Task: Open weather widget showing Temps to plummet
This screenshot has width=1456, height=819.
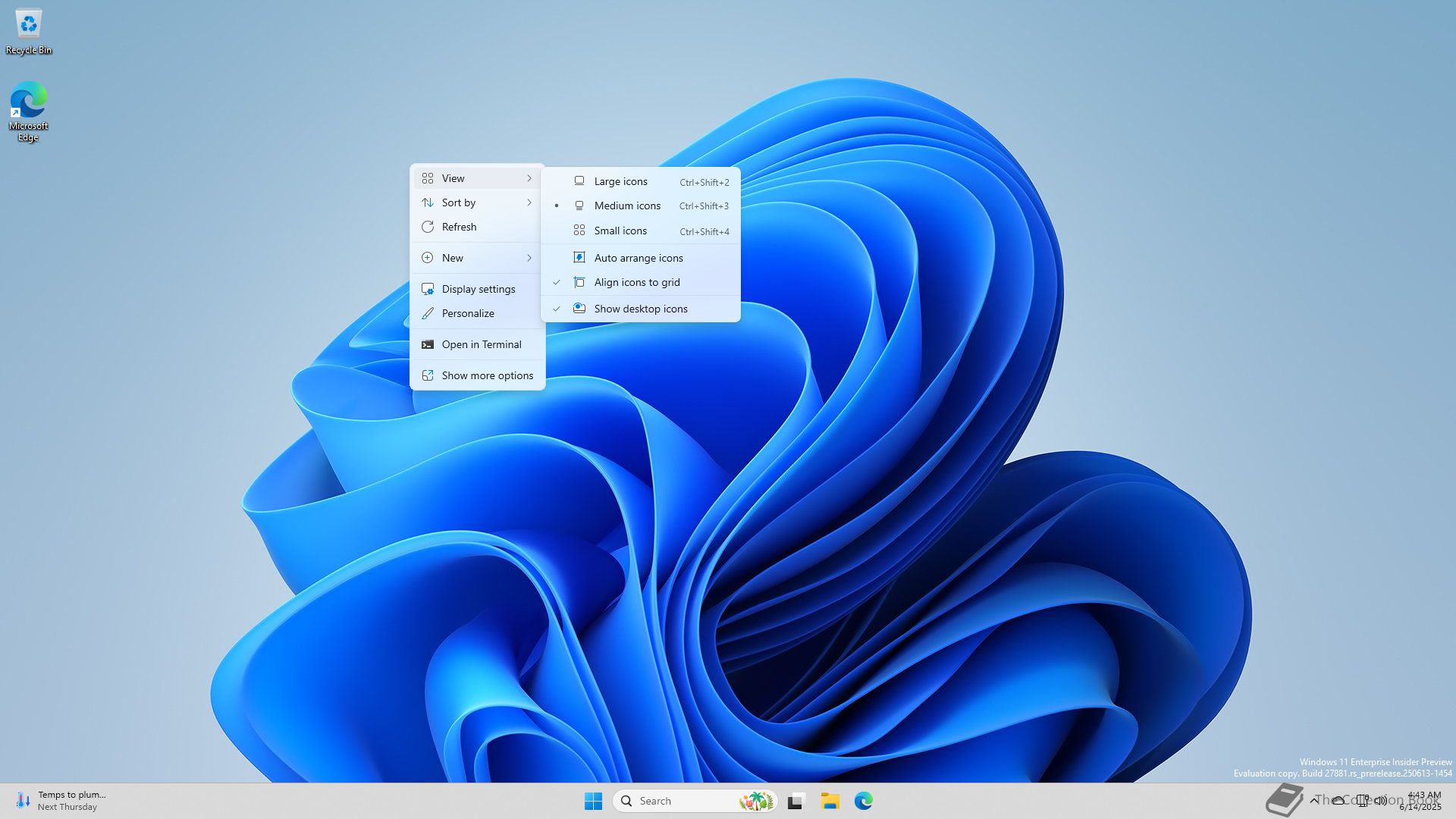Action: [x=61, y=801]
